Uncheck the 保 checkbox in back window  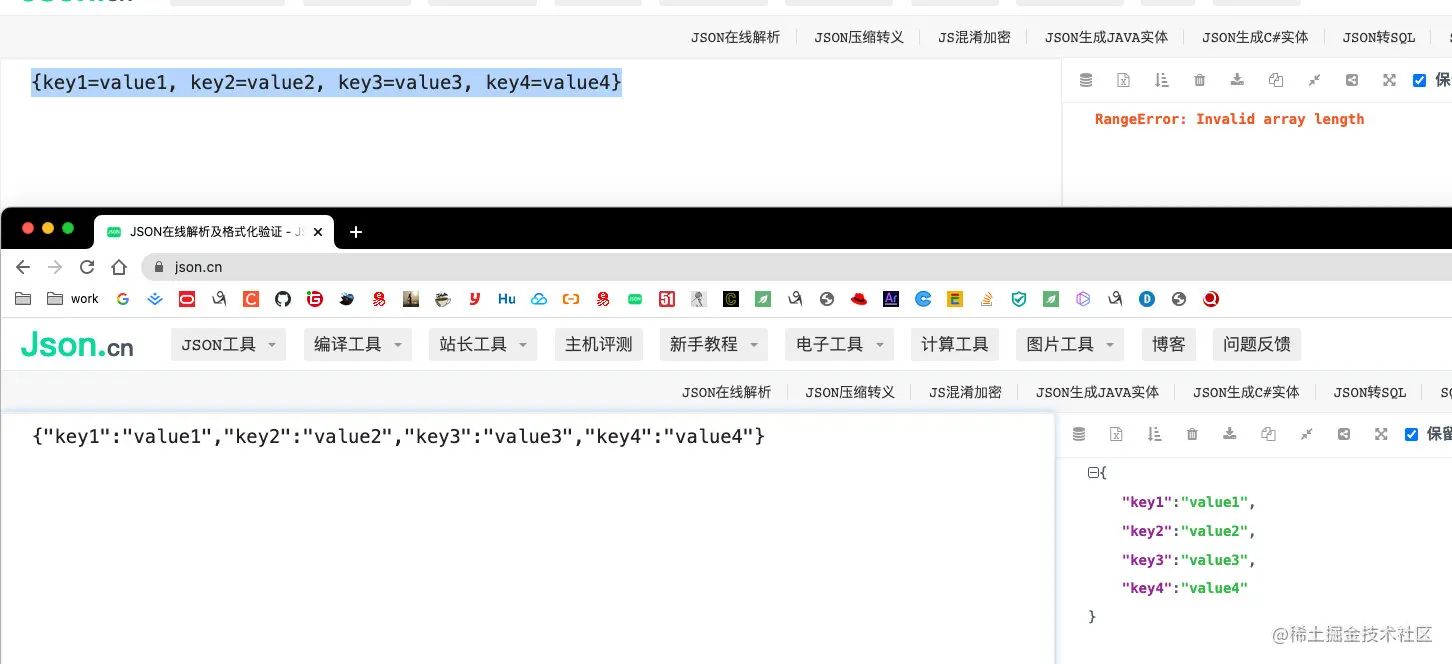pyautogui.click(x=1419, y=80)
